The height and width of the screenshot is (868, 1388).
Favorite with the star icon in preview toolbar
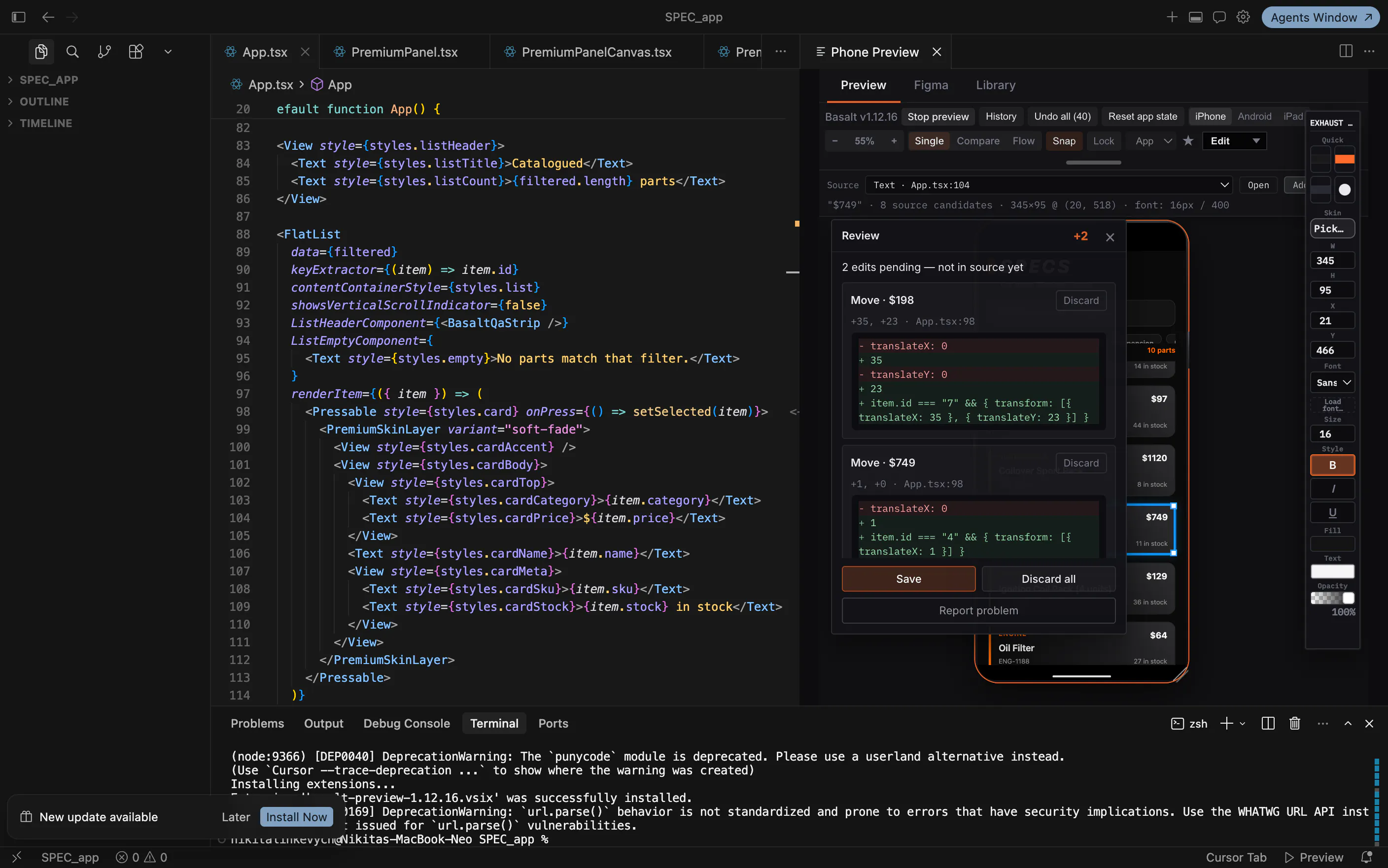(1188, 141)
